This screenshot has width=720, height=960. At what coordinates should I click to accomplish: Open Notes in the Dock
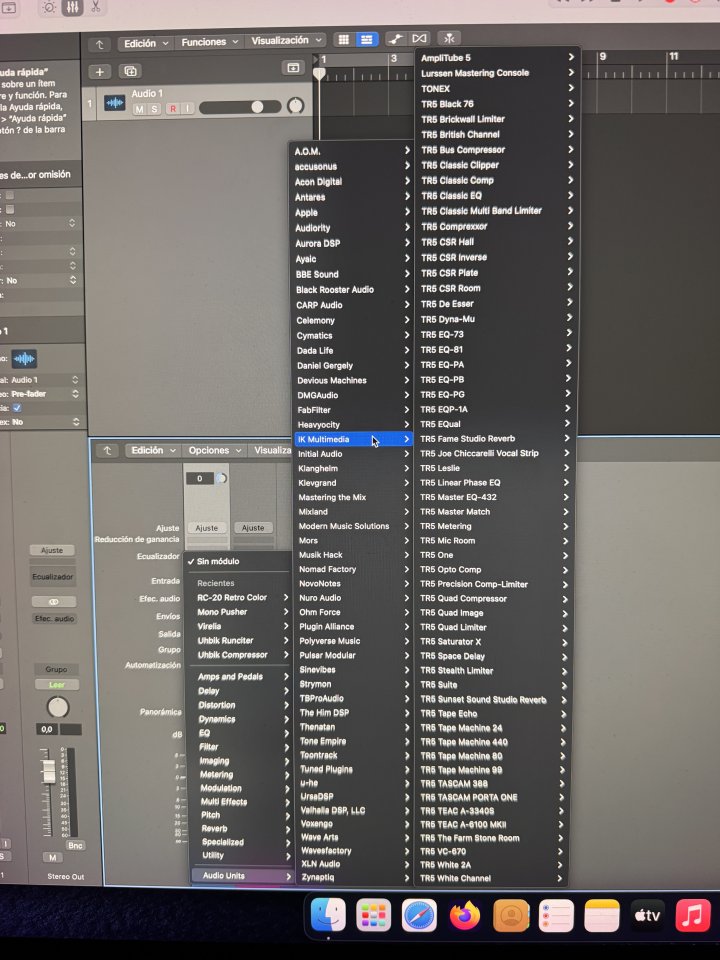point(602,916)
